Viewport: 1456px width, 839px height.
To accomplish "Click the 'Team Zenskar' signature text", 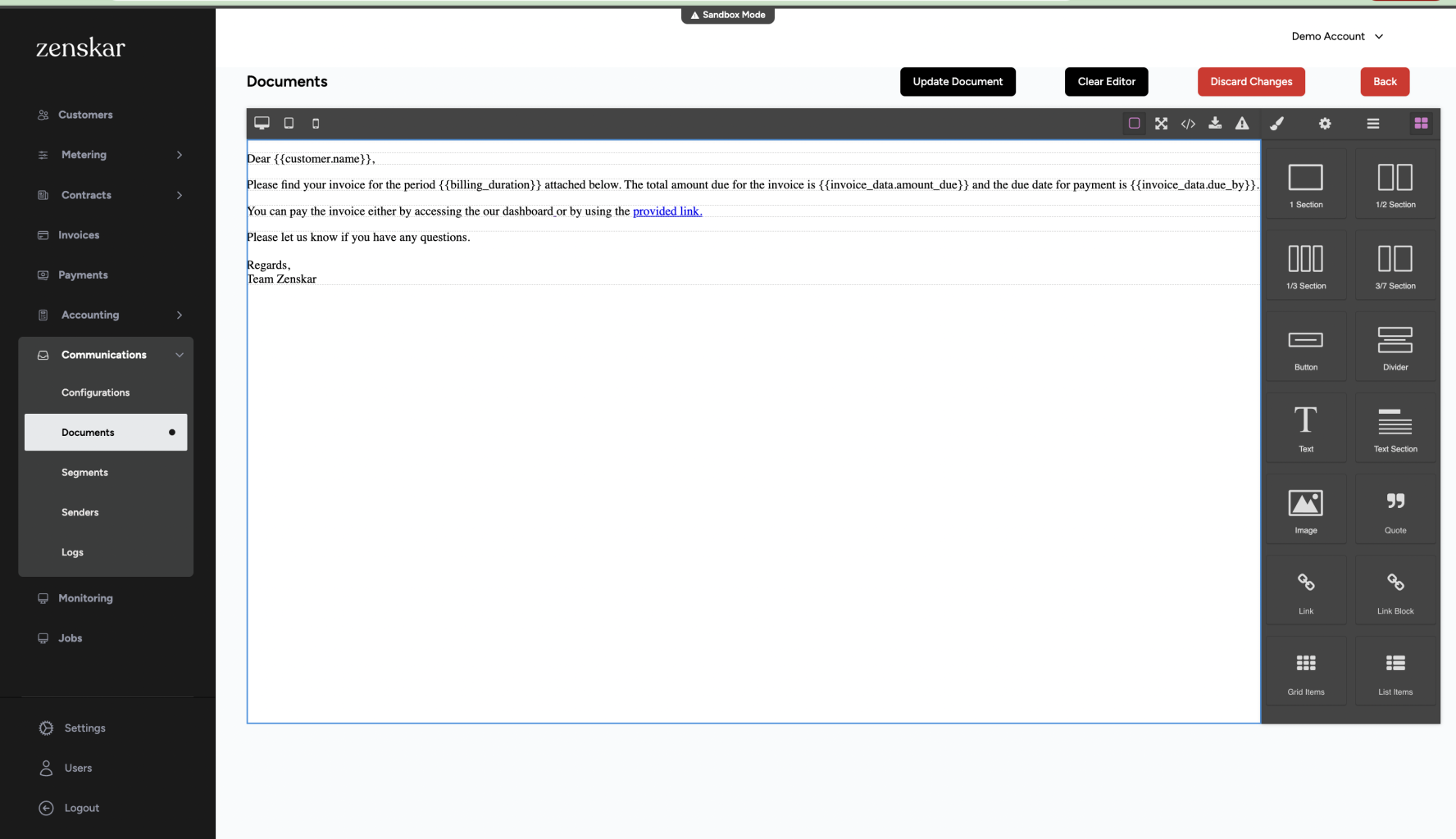I will tap(281, 279).
